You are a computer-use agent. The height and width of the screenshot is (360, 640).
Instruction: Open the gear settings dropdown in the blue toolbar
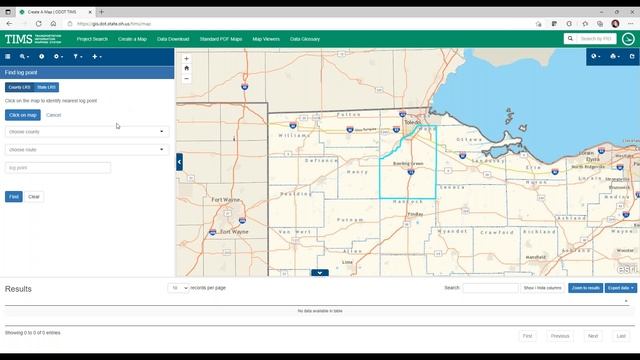58,57
